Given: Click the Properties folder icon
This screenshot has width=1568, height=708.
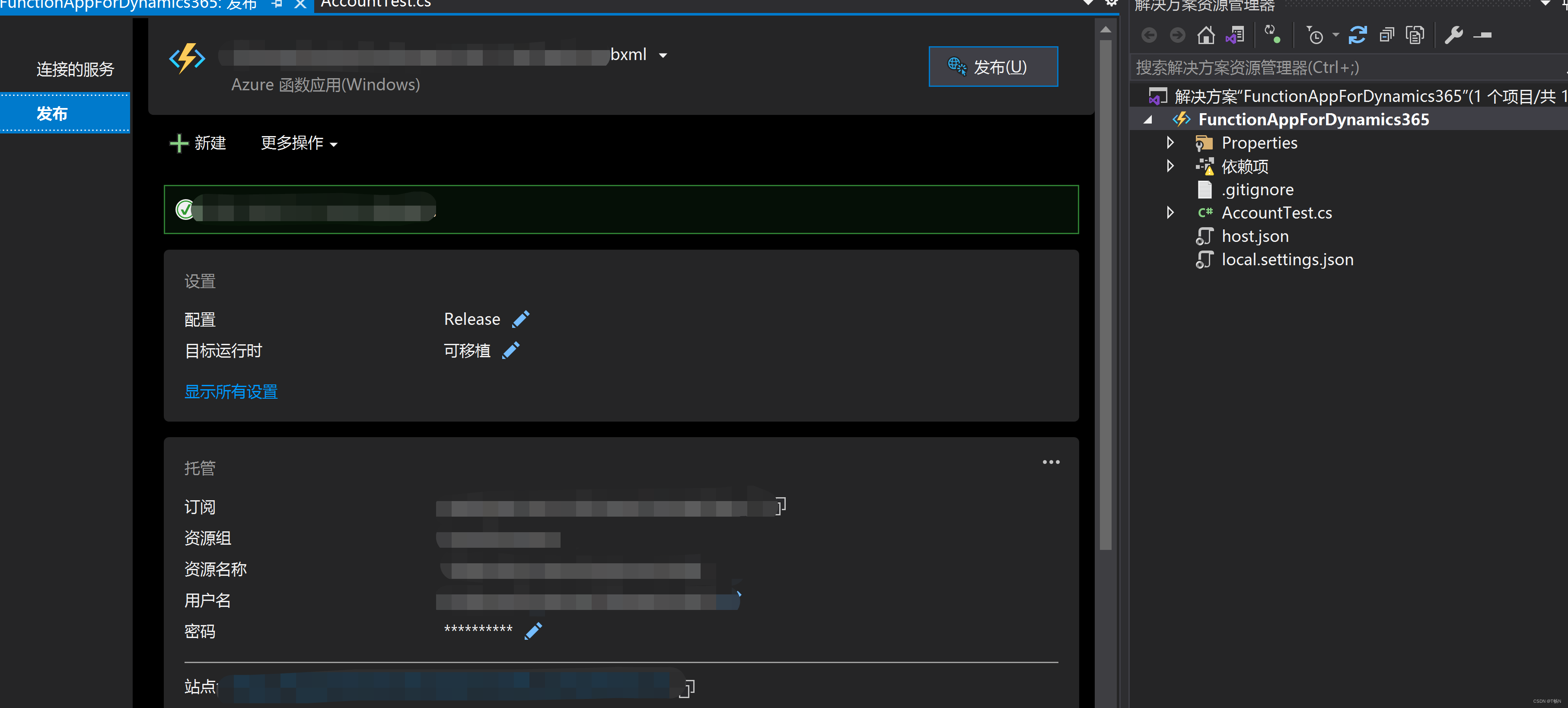Looking at the screenshot, I should click(1204, 143).
